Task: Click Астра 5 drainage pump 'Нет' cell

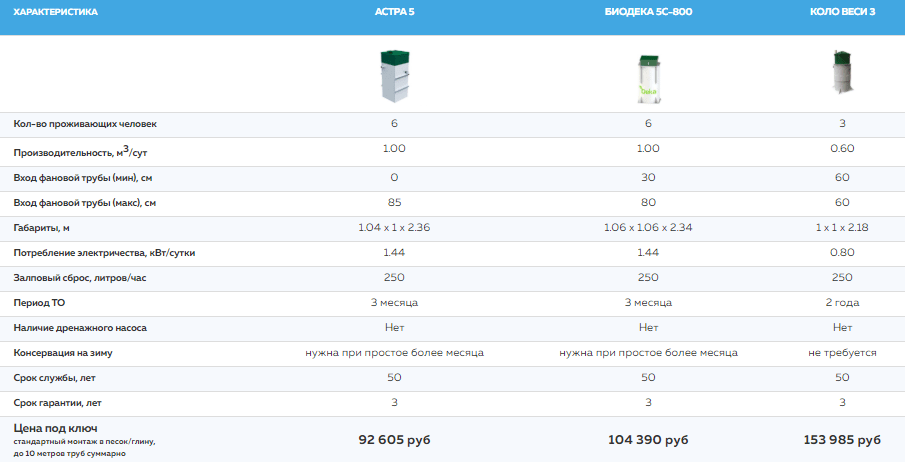Action: [395, 327]
